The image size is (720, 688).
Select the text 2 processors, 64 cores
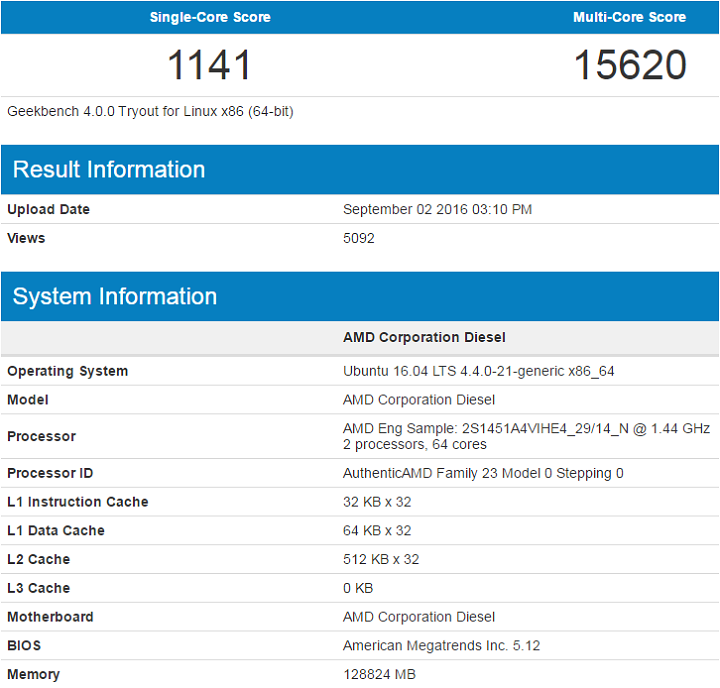[x=415, y=445]
